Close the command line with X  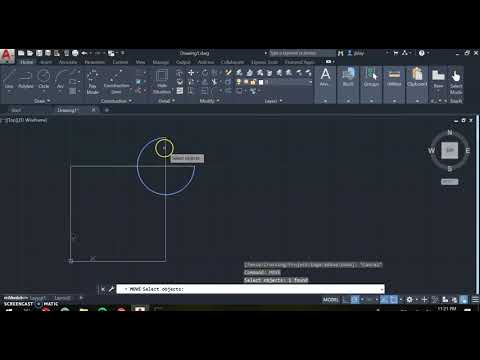point(103,289)
